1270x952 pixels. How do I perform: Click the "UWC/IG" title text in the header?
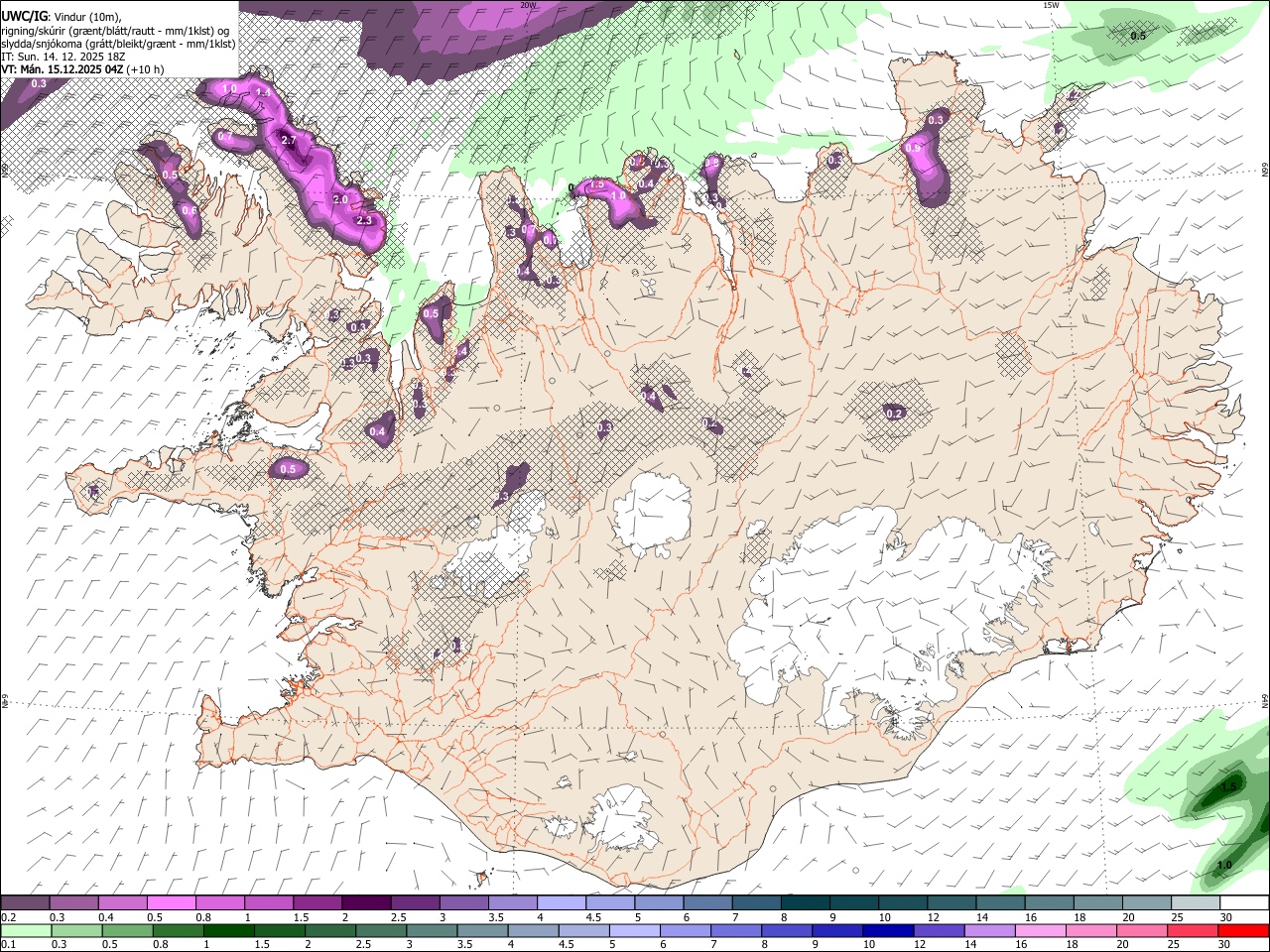pos(24,16)
